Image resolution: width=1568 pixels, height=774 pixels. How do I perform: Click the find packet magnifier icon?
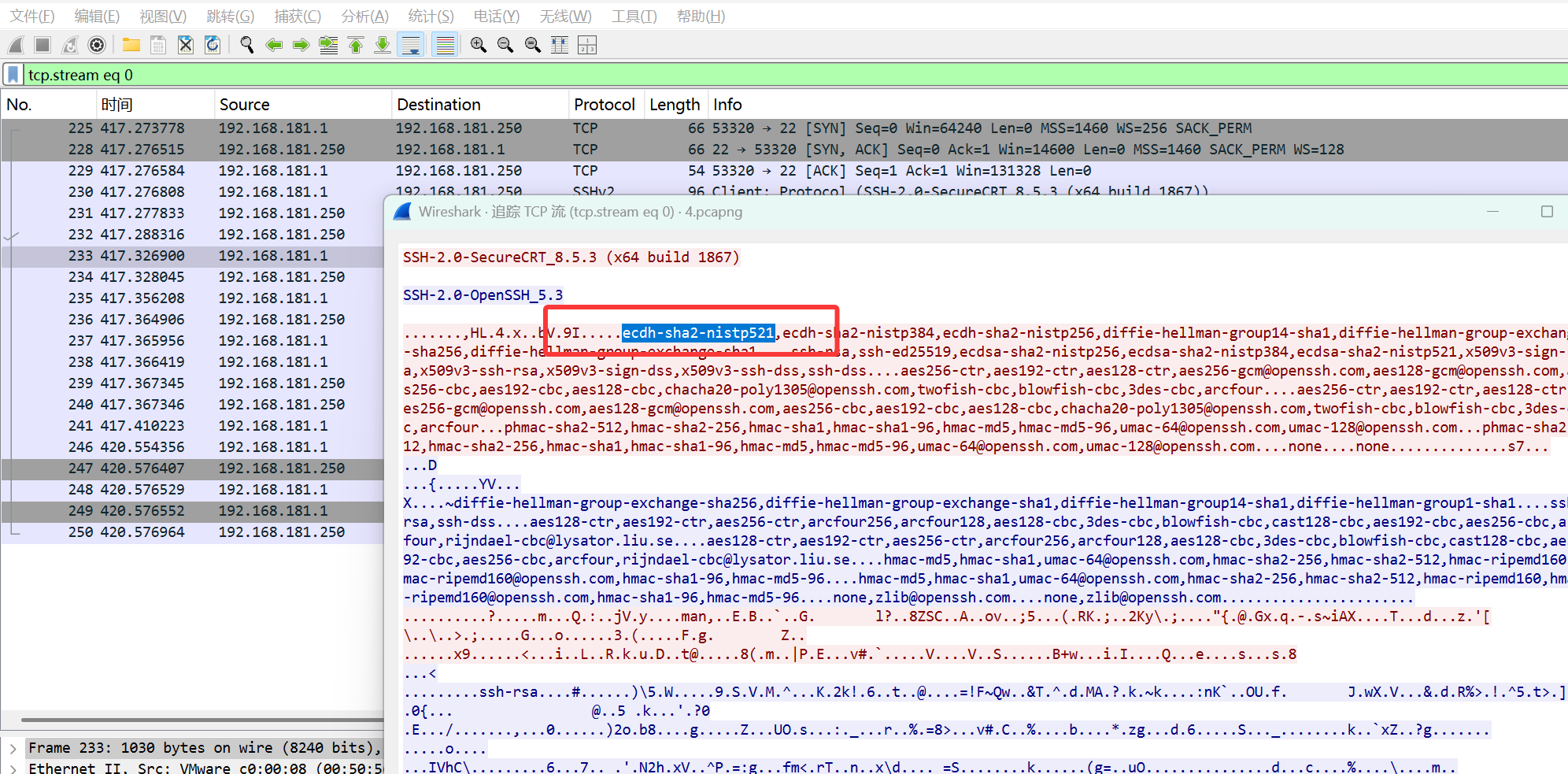[x=247, y=45]
